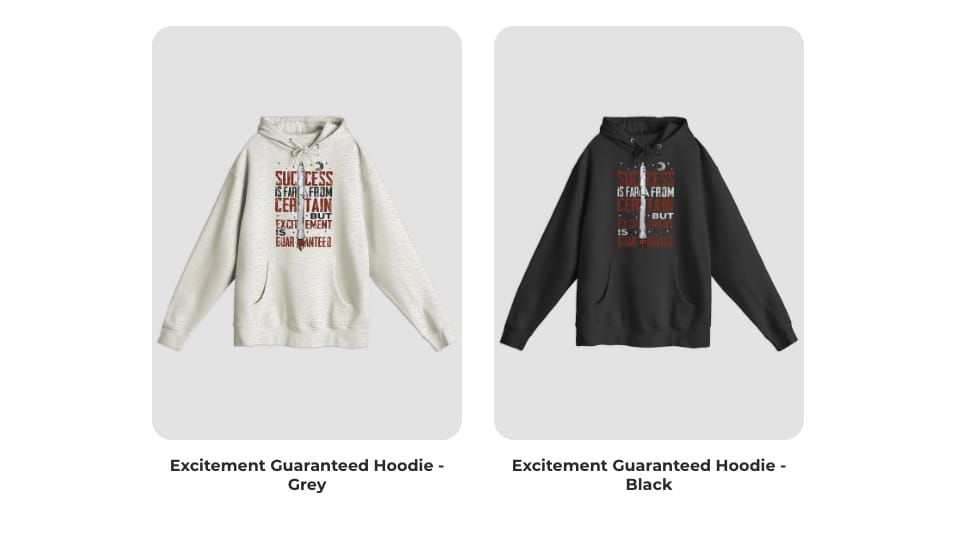
Task: Click the IS FAR FROM text on black hoodie
Action: pos(646,192)
